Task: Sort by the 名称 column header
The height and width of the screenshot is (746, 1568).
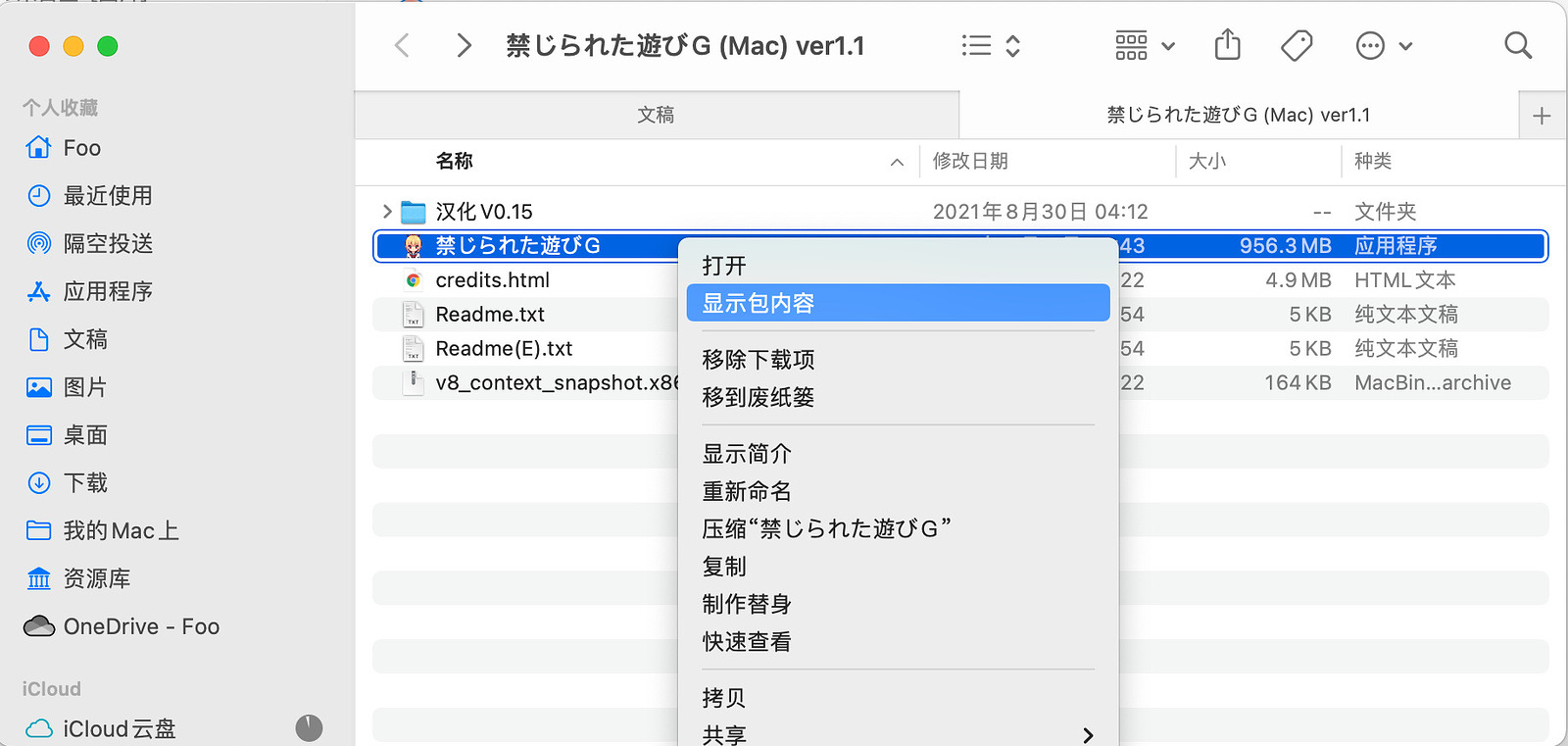Action: tap(455, 161)
